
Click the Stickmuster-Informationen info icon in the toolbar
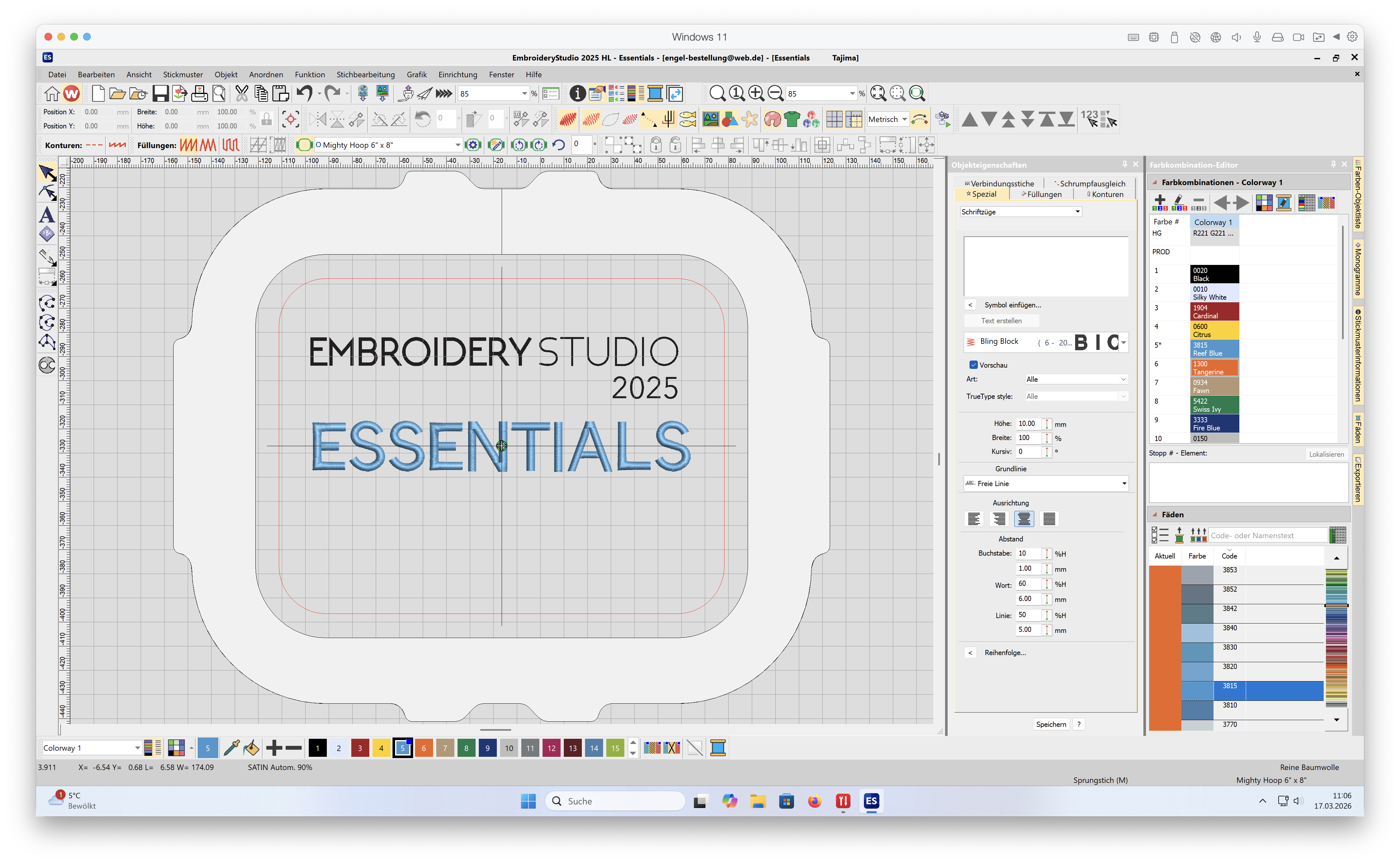click(577, 93)
